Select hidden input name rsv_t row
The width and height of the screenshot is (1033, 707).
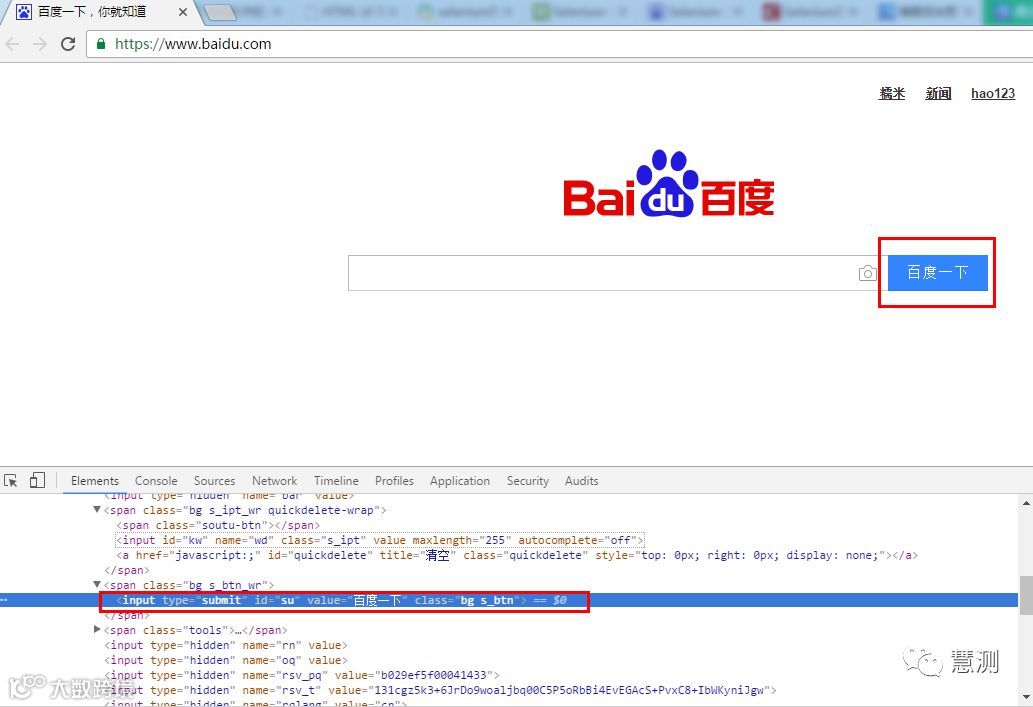(x=440, y=691)
